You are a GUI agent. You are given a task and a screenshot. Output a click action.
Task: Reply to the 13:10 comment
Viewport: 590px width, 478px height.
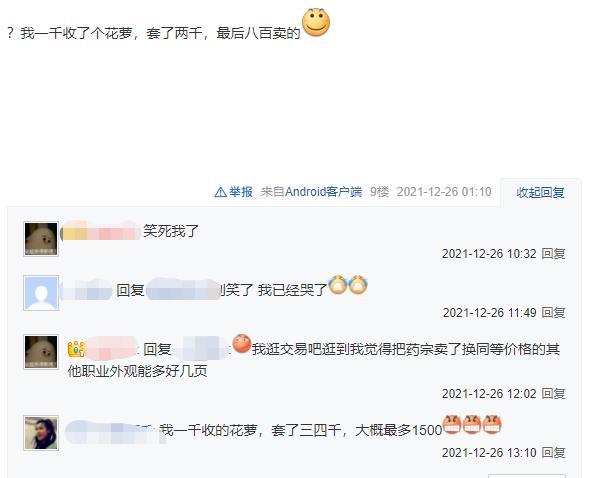click(553, 452)
